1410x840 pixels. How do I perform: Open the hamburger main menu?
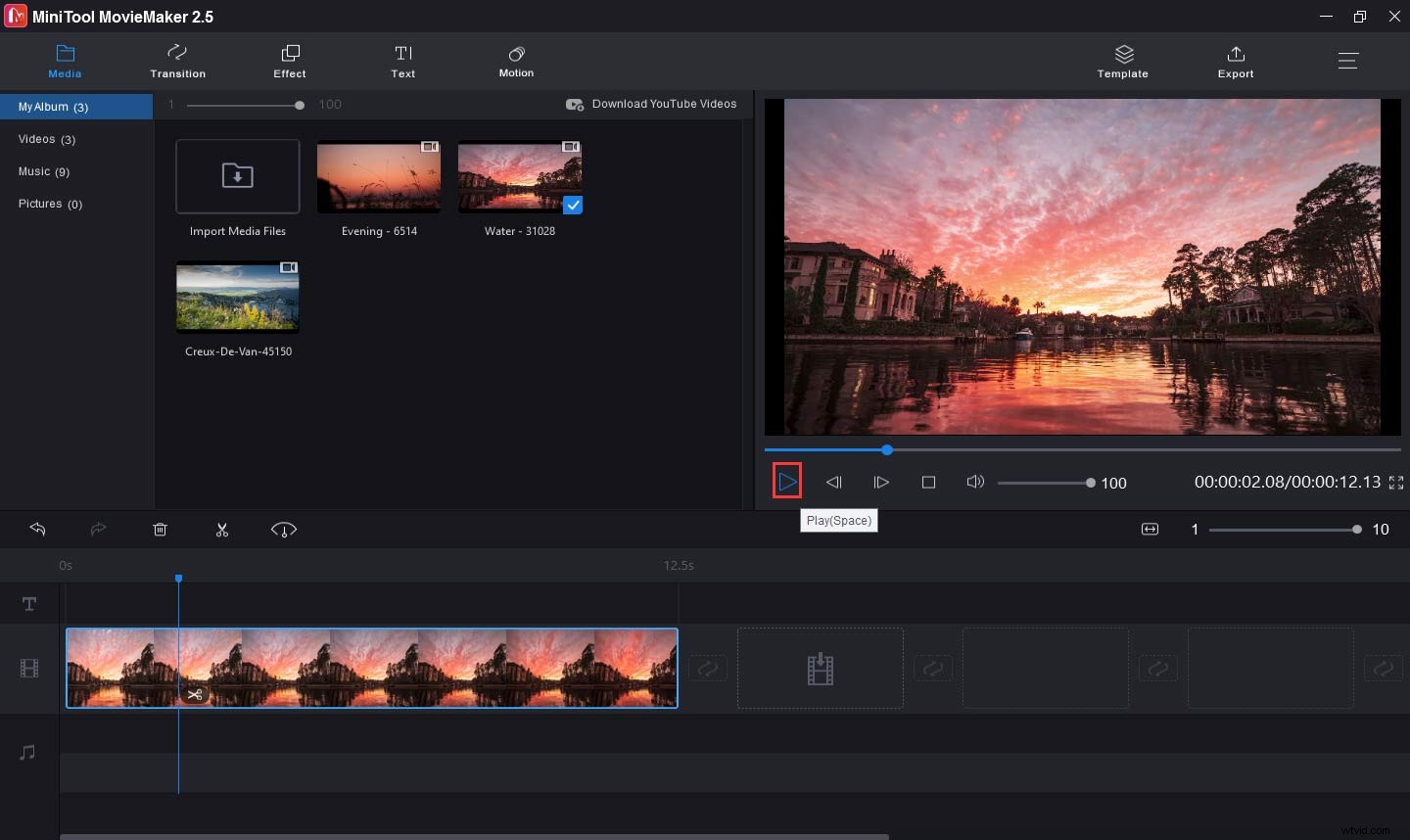coord(1347,61)
